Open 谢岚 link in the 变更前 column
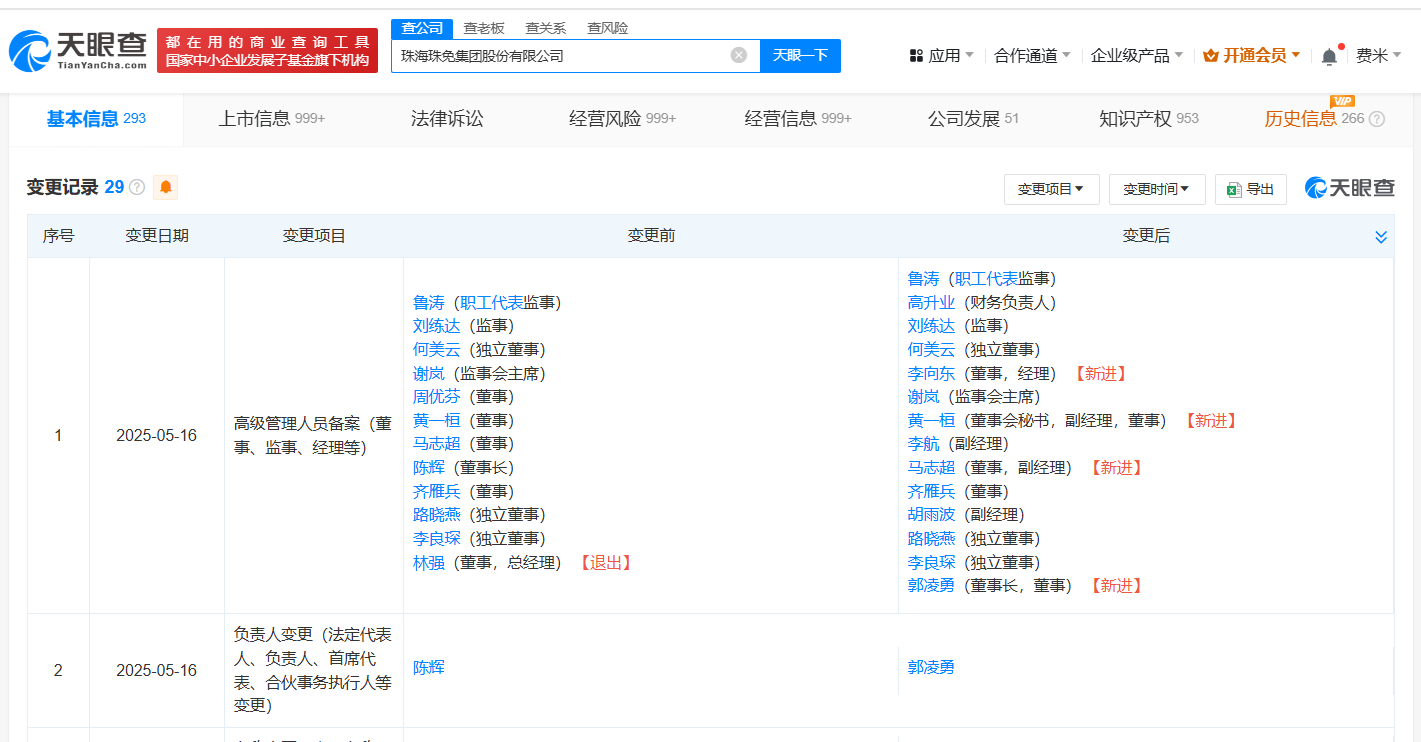 (429, 373)
